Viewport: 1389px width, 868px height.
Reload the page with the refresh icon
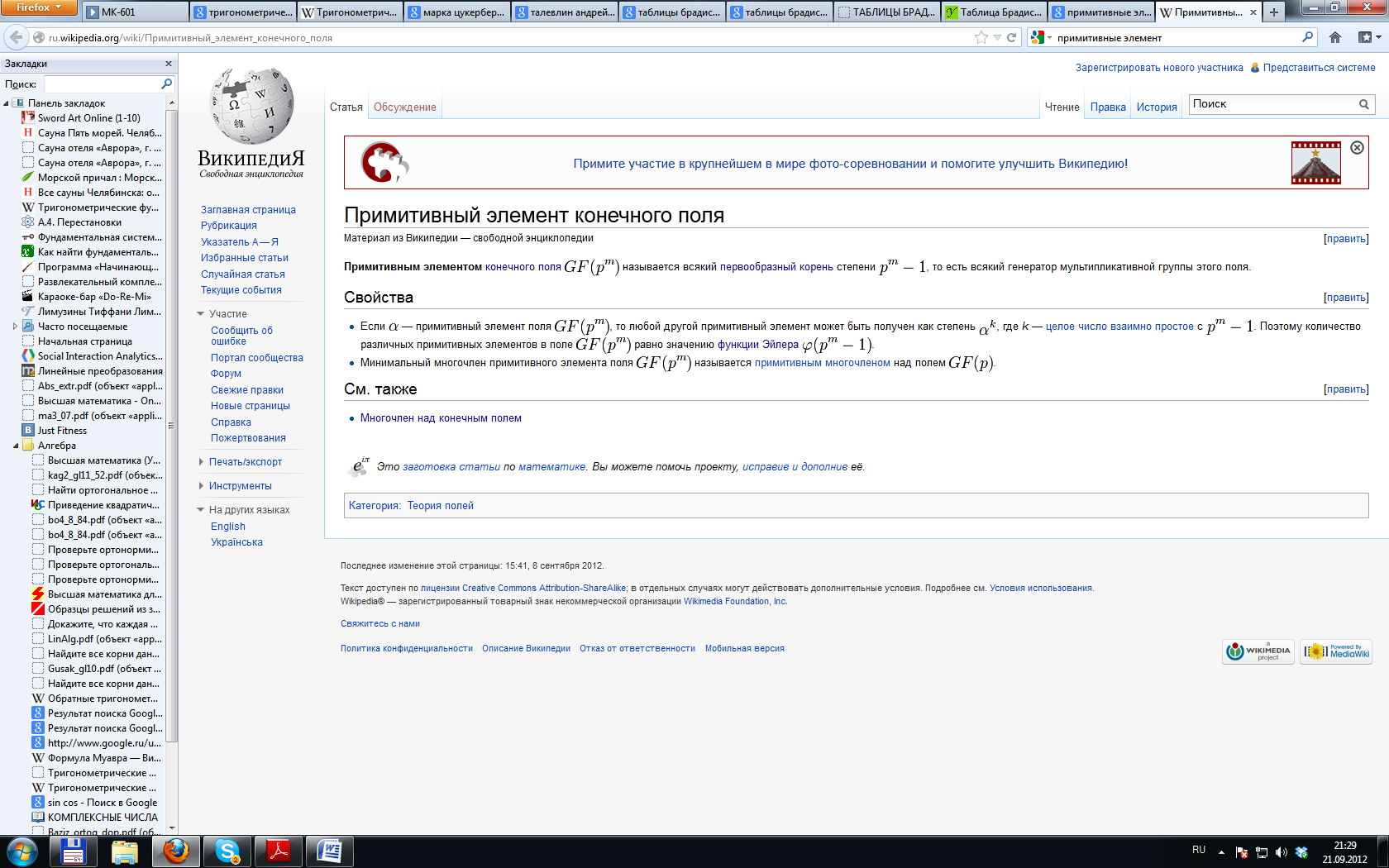[x=1011, y=37]
